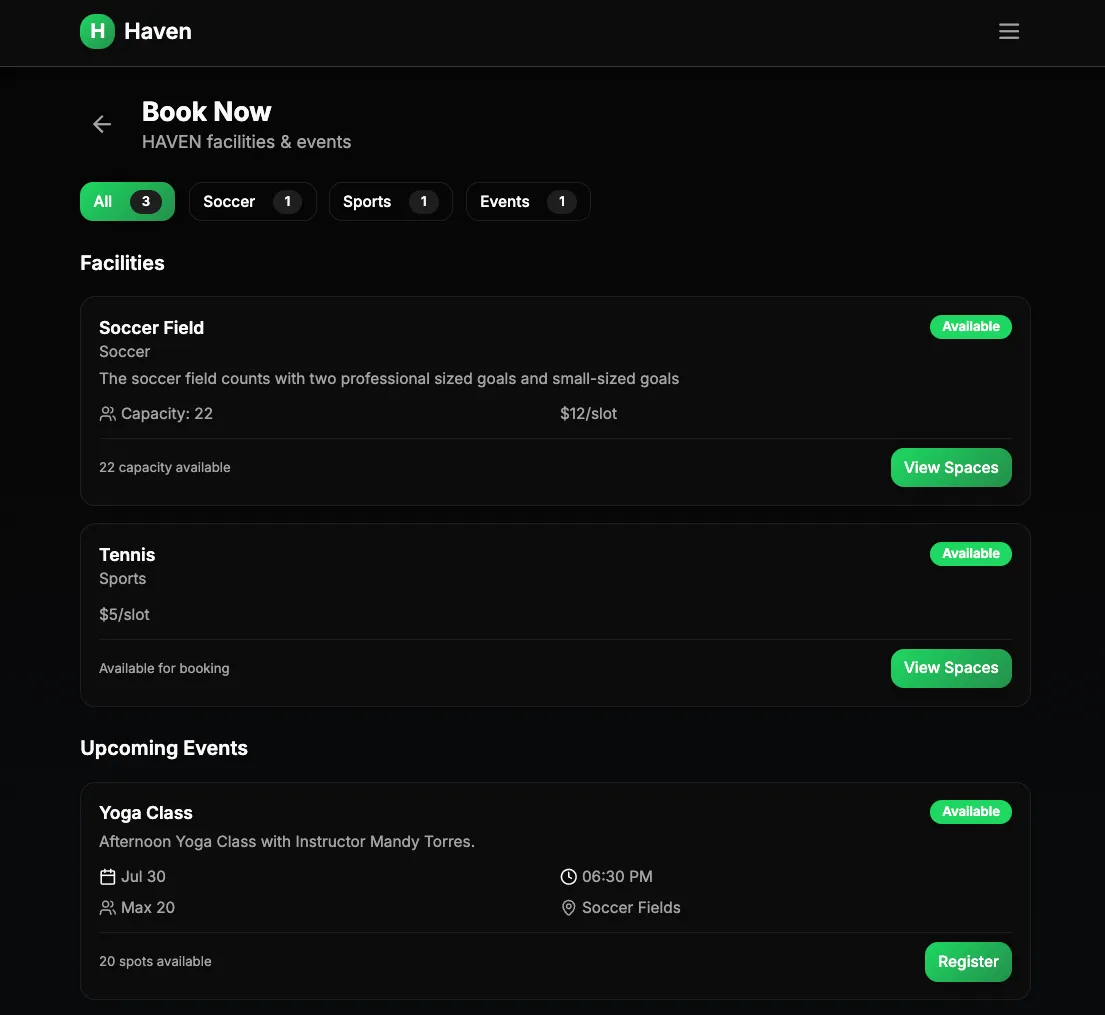
Task: Click the location pin icon by Soccer Fields
Action: tap(568, 908)
